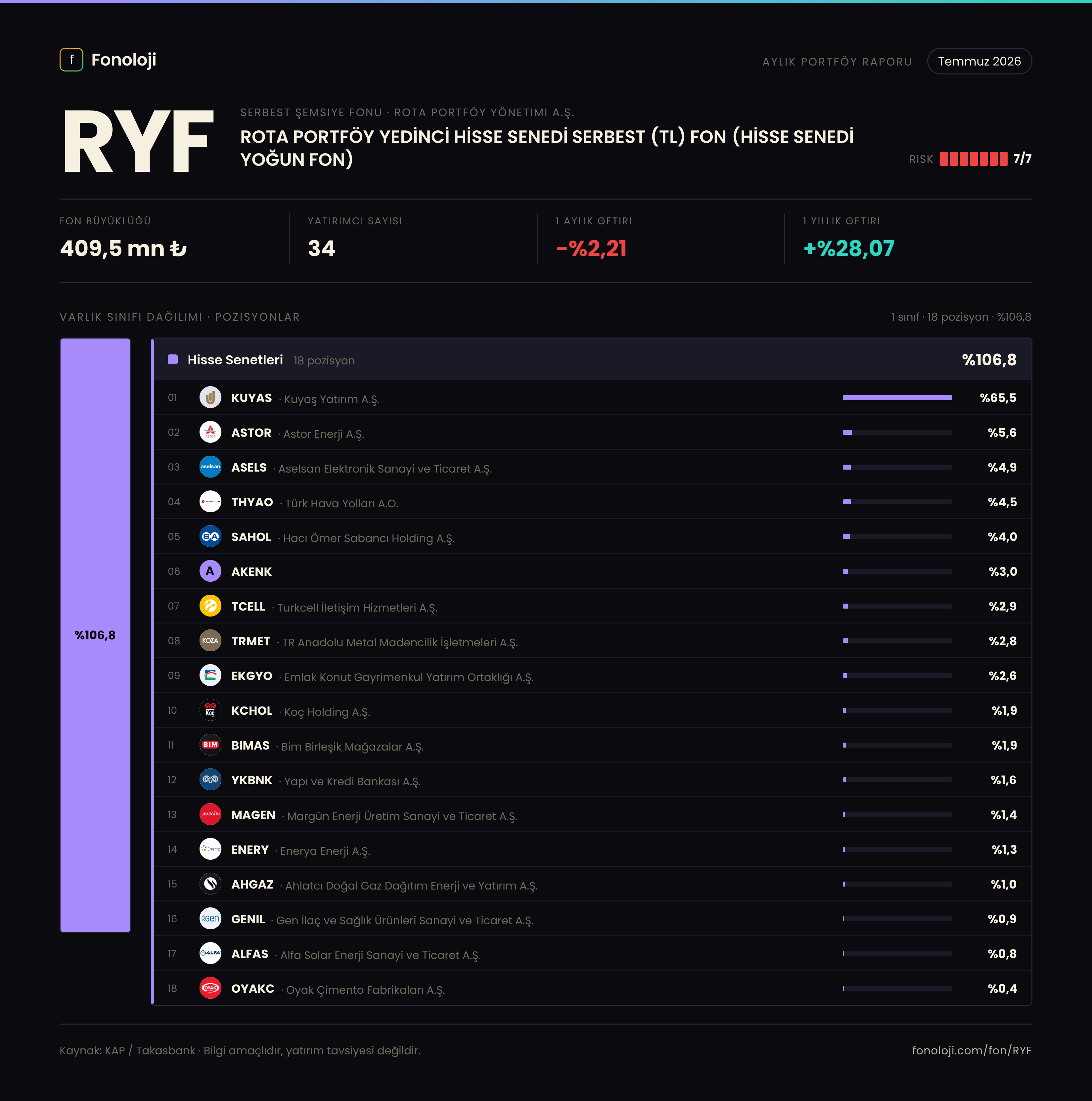1092x1101 pixels.
Task: Click the ENERY ticker name
Action: [x=250, y=850]
